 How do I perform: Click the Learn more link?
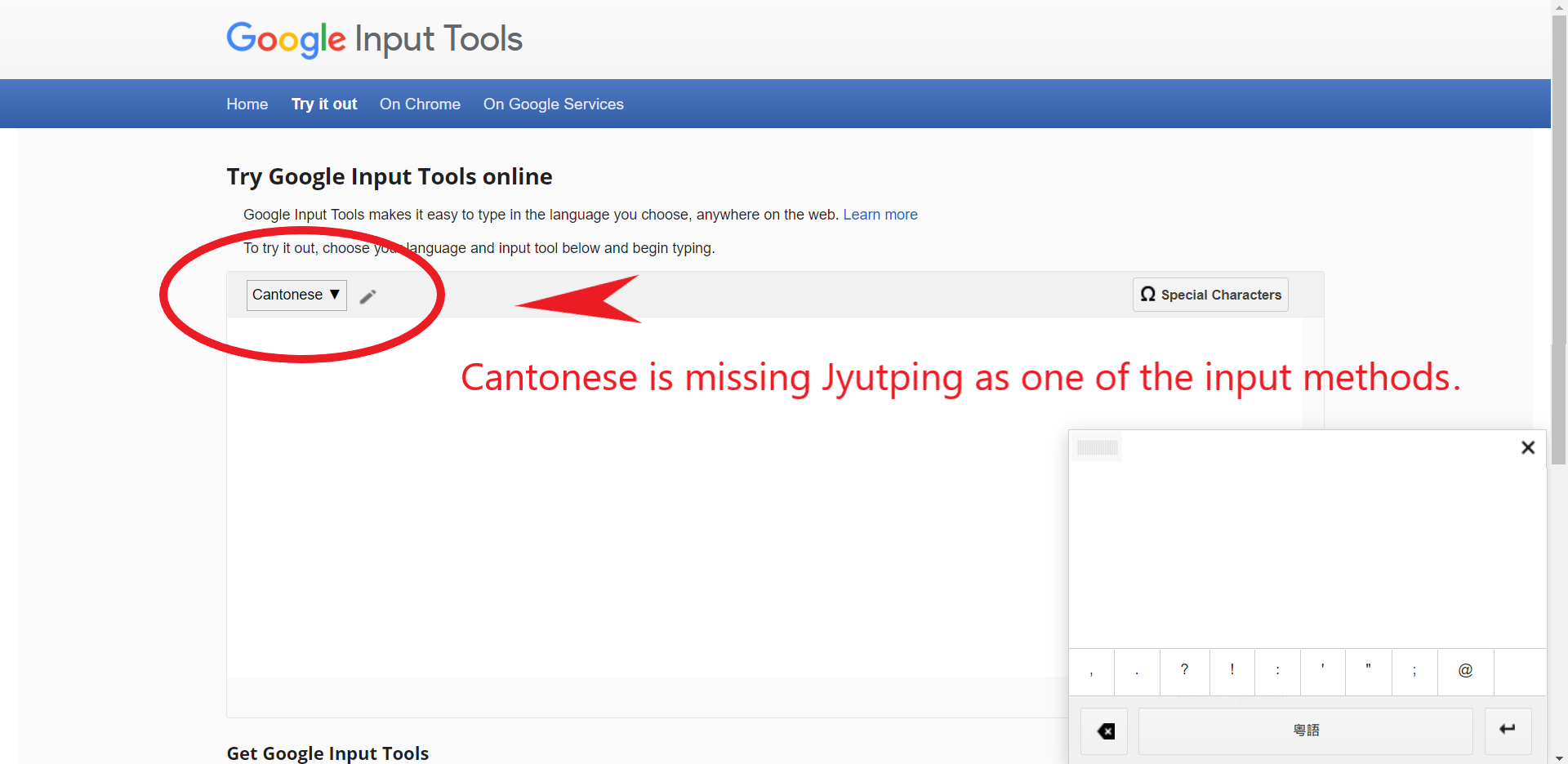(x=880, y=215)
